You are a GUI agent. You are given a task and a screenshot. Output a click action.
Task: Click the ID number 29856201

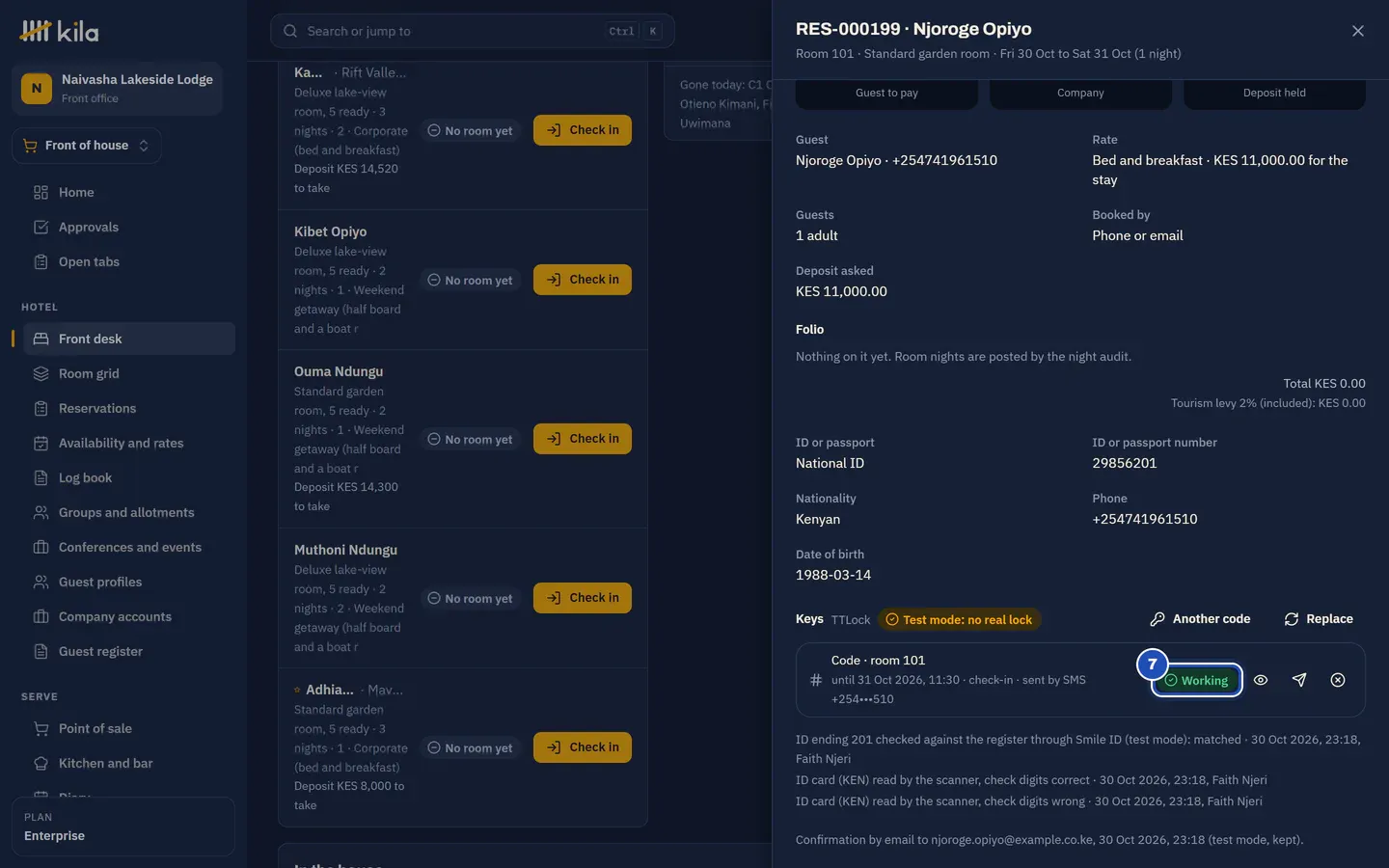1125,463
